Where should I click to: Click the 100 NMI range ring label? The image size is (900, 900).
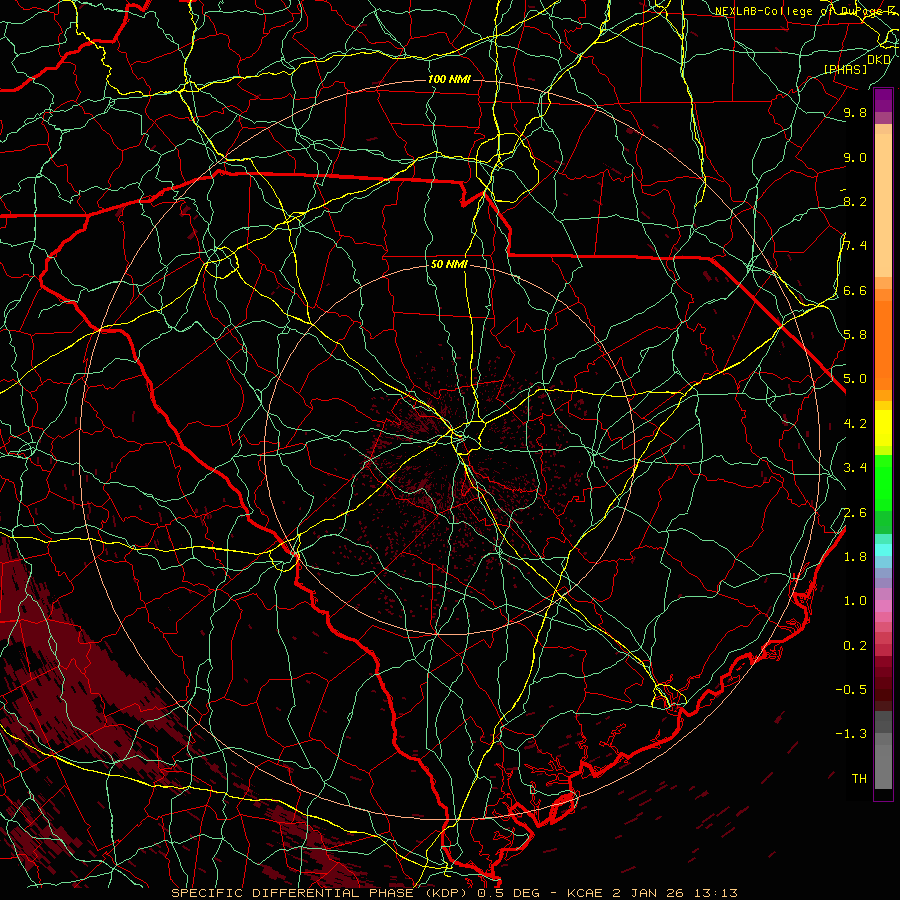coord(449,79)
